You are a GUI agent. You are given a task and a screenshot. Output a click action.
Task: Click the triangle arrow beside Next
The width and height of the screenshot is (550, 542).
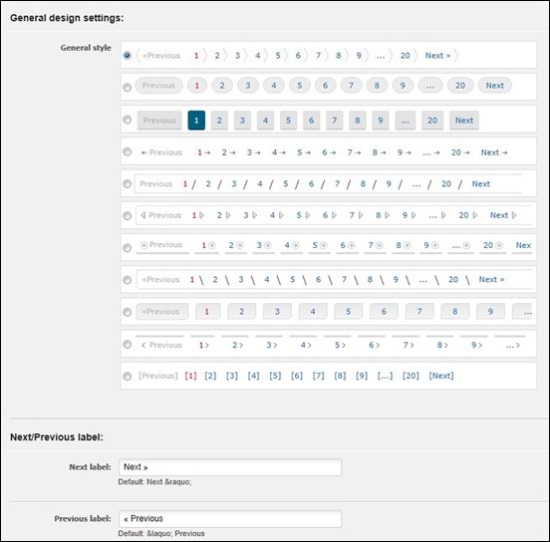point(514,215)
